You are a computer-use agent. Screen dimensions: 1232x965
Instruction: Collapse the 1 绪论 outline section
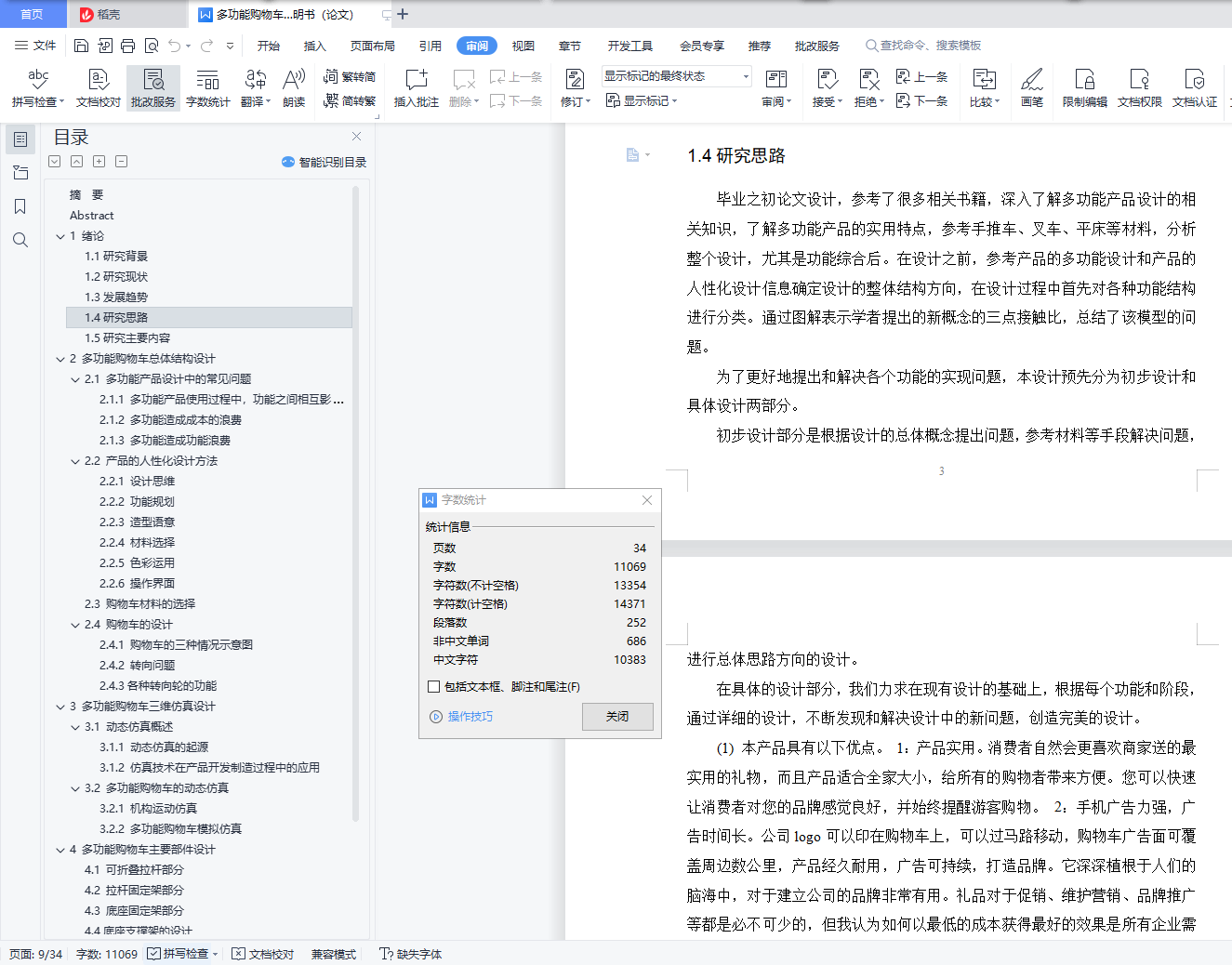(60, 236)
